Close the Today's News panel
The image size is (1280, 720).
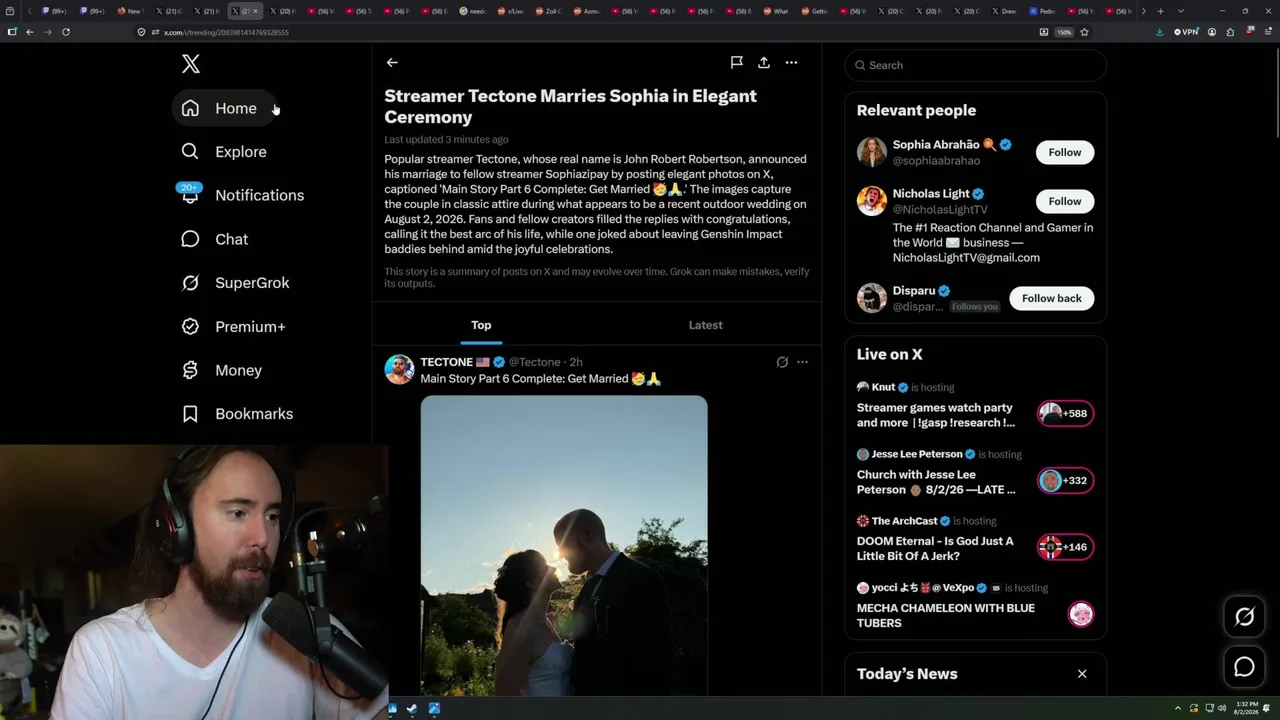point(1082,674)
